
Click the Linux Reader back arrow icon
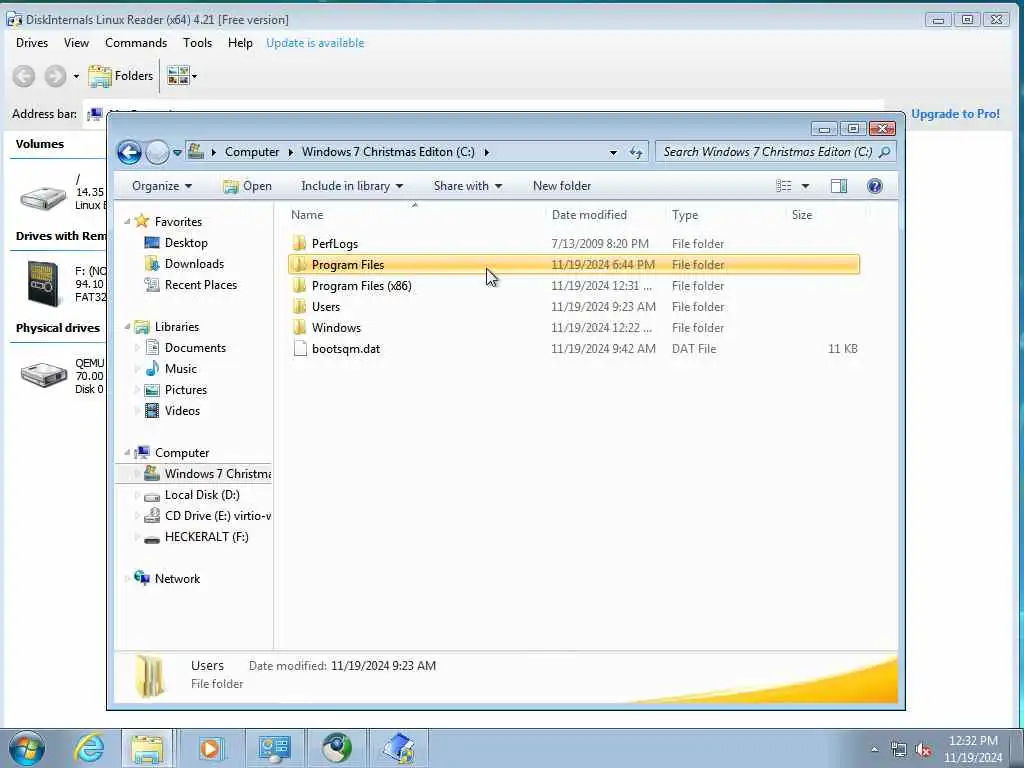(x=24, y=76)
